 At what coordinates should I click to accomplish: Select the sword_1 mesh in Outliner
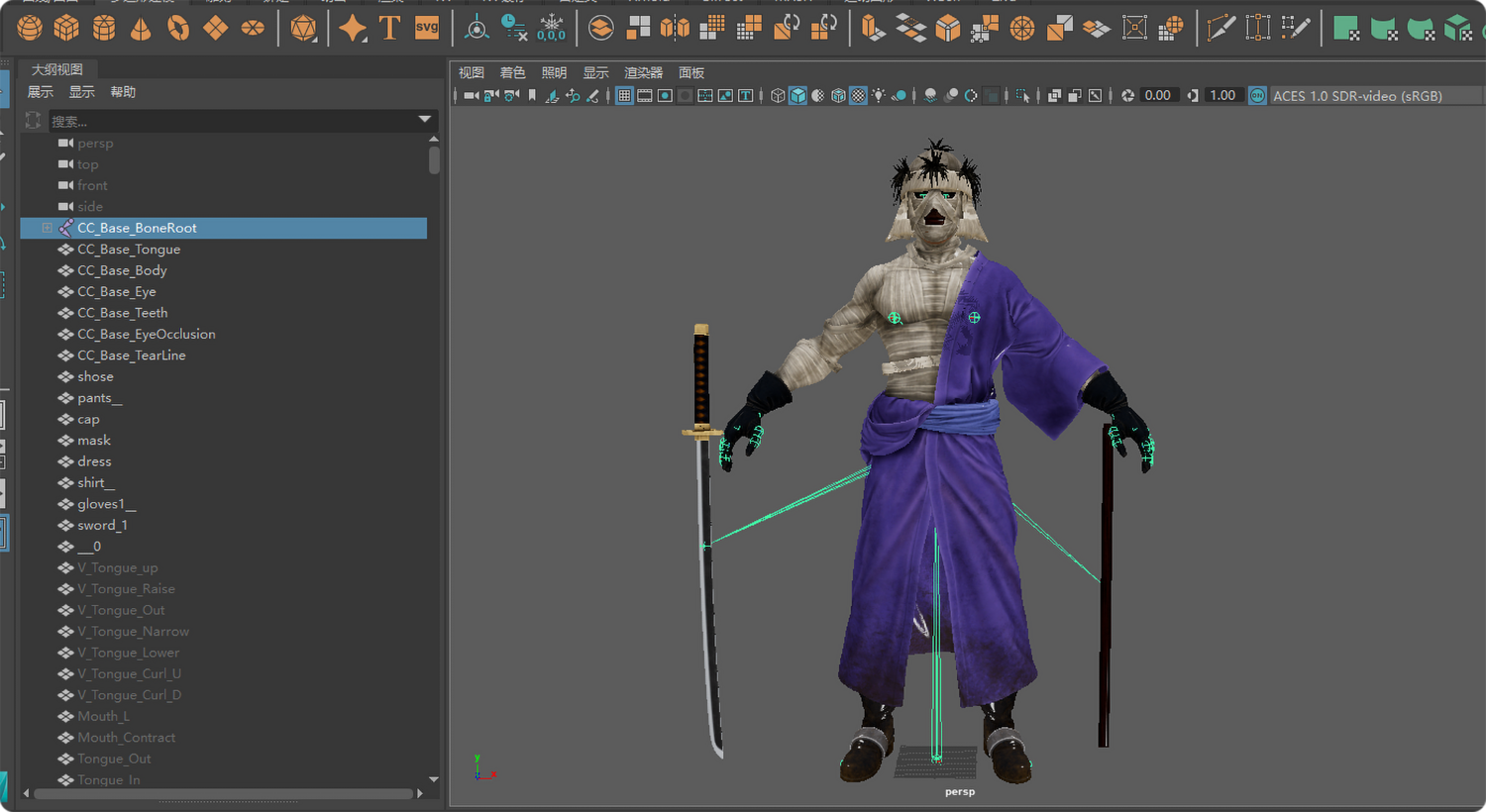[x=102, y=526]
